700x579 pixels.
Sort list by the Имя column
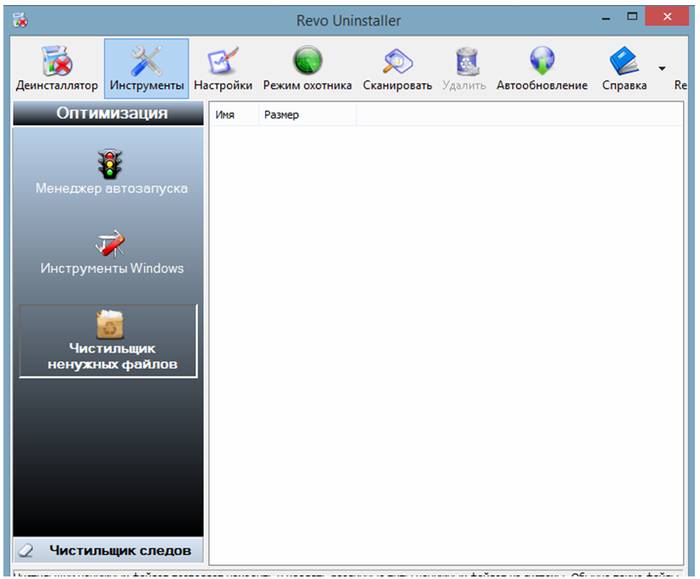tap(233, 116)
